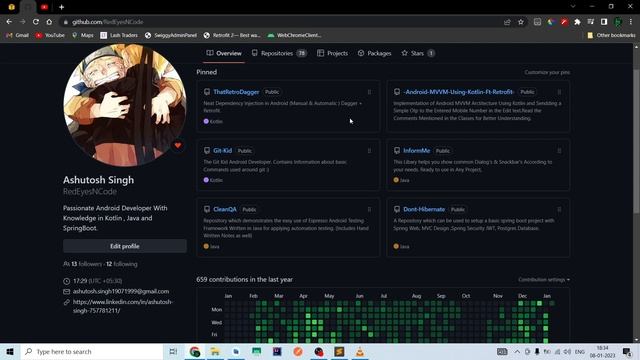Open notification center icon
The image size is (640, 360).
627,351
